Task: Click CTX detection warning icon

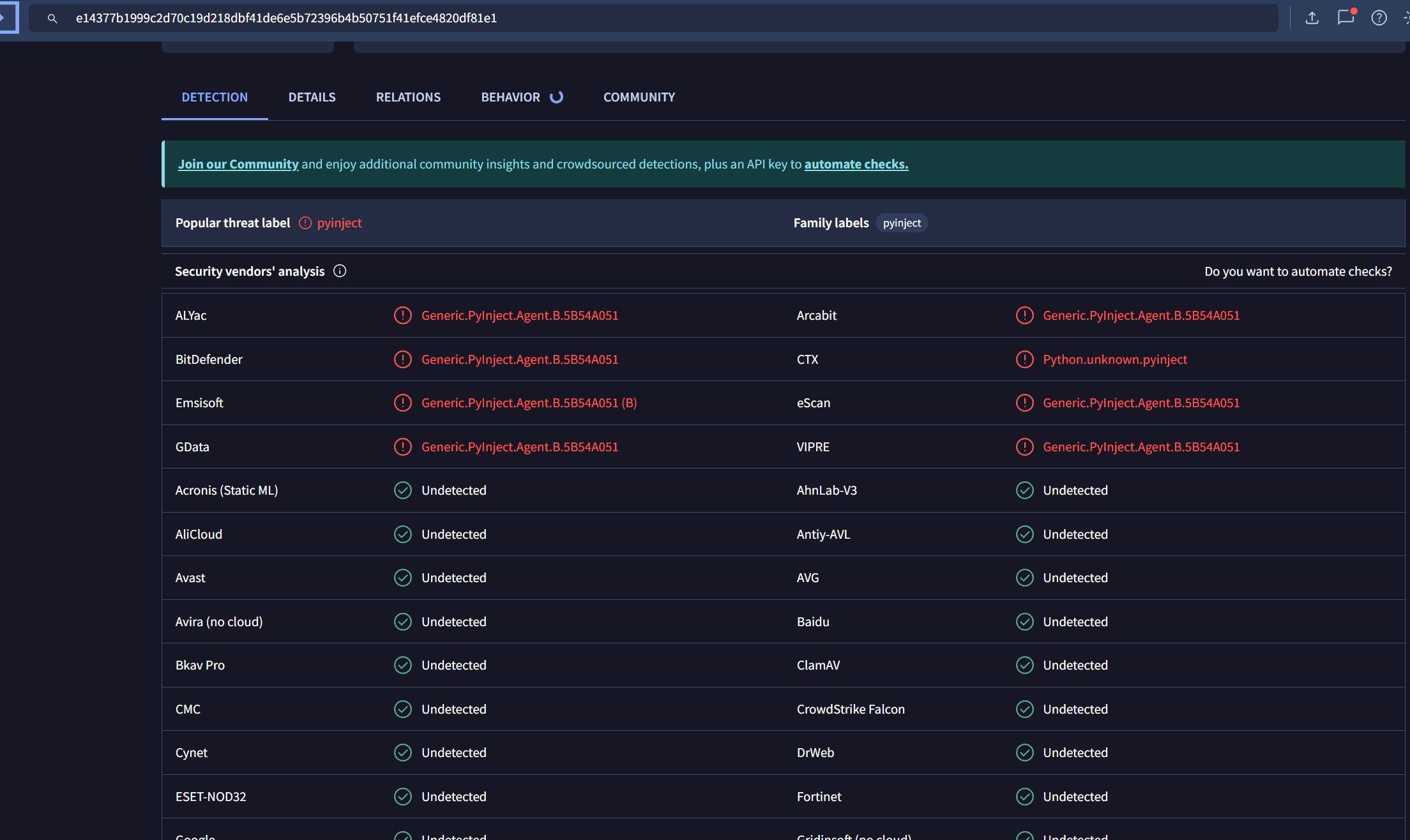Action: coord(1024,359)
